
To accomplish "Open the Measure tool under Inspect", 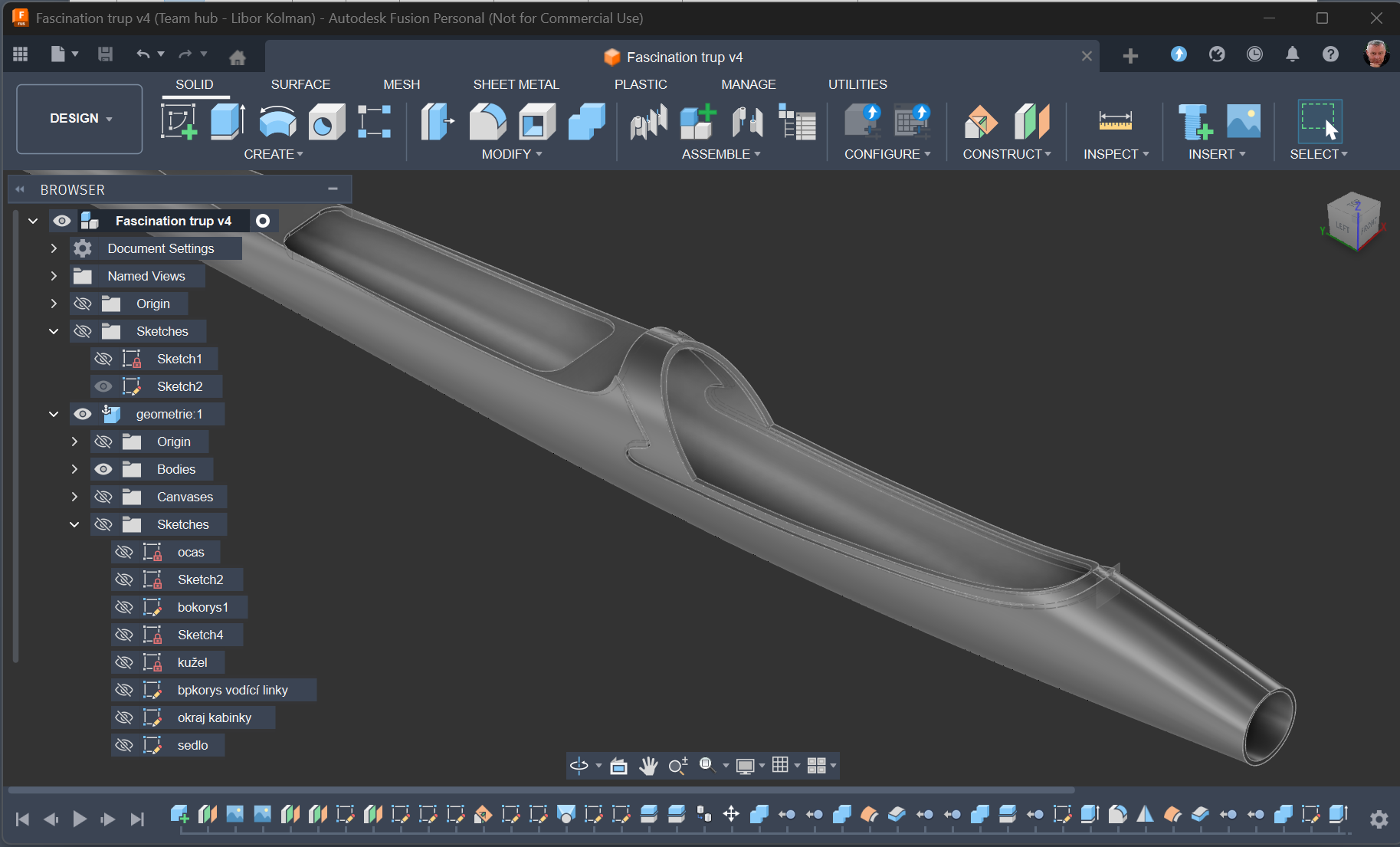I will coord(1115,122).
